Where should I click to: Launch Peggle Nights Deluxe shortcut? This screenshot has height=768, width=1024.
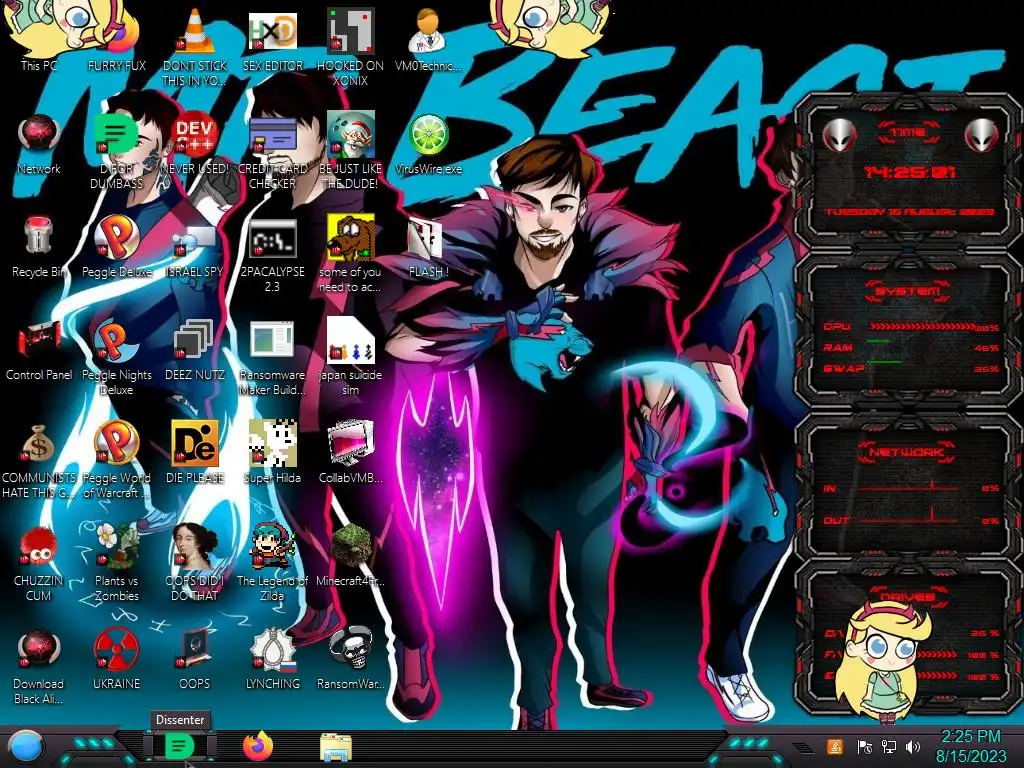pos(116,355)
